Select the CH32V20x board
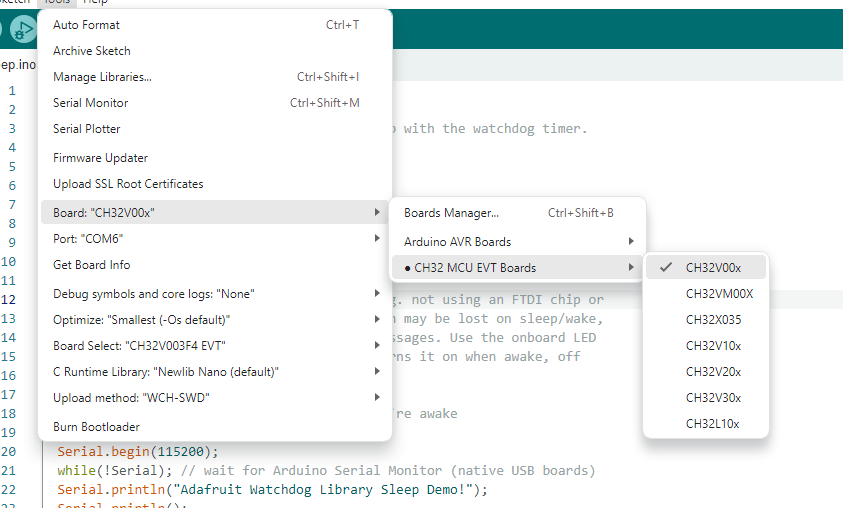The image size is (843, 508). pos(712,371)
